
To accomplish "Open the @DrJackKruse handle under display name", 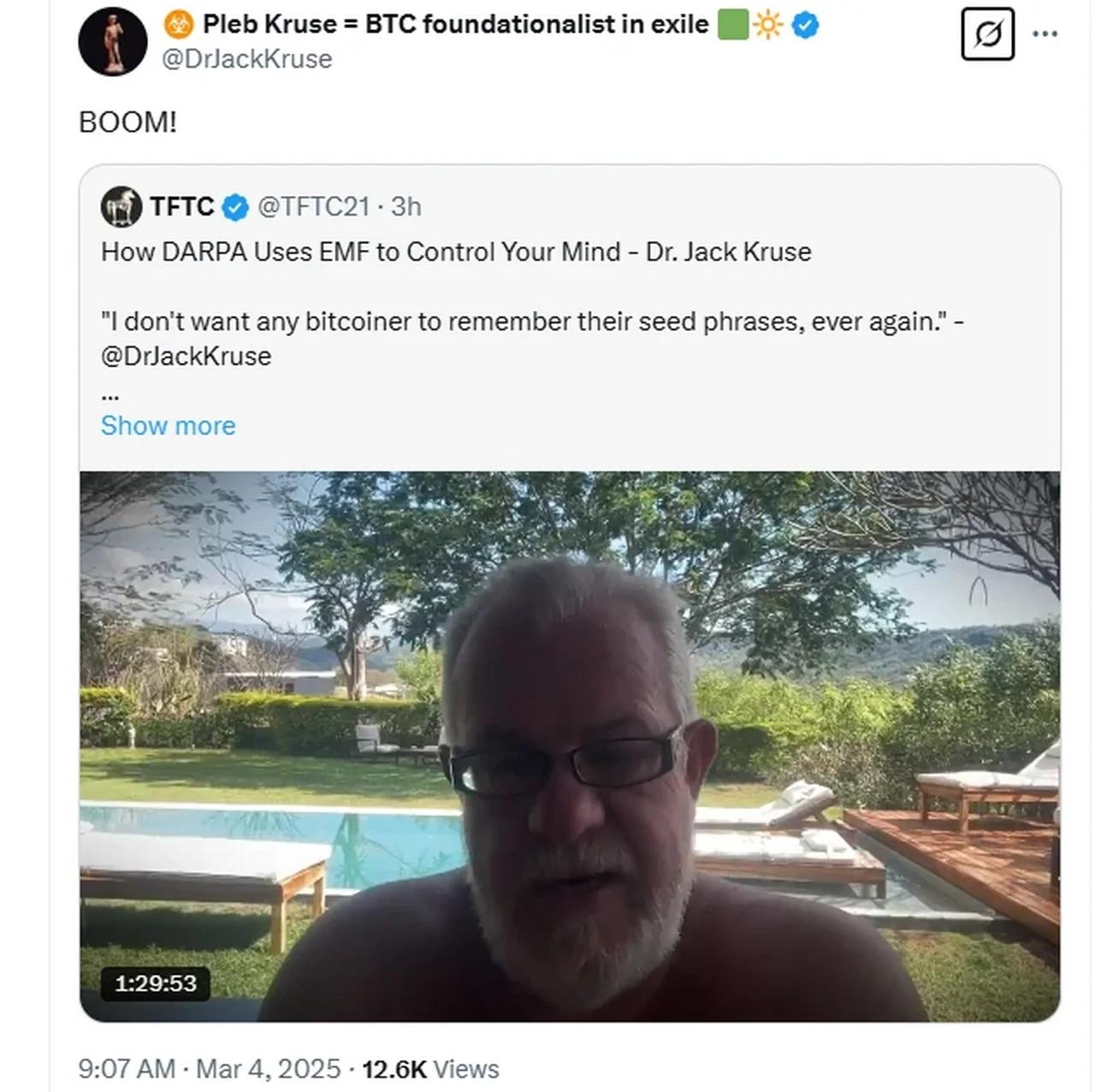I will tap(246, 59).
